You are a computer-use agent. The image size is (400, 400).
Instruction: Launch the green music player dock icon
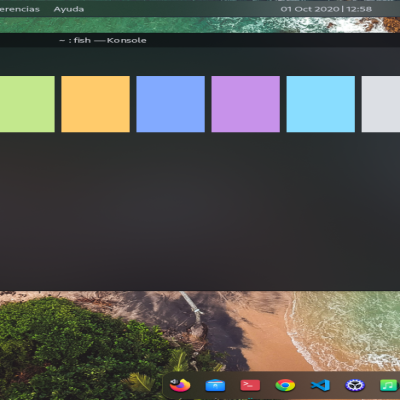click(389, 386)
